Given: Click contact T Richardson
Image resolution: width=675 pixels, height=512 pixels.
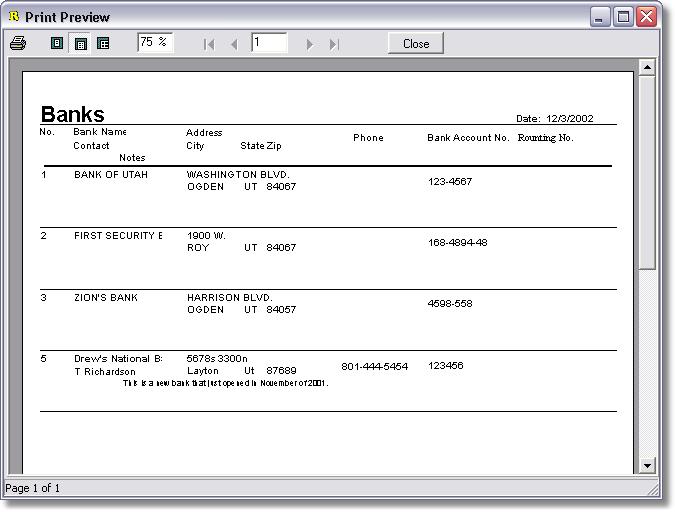Looking at the screenshot, I should [105, 372].
